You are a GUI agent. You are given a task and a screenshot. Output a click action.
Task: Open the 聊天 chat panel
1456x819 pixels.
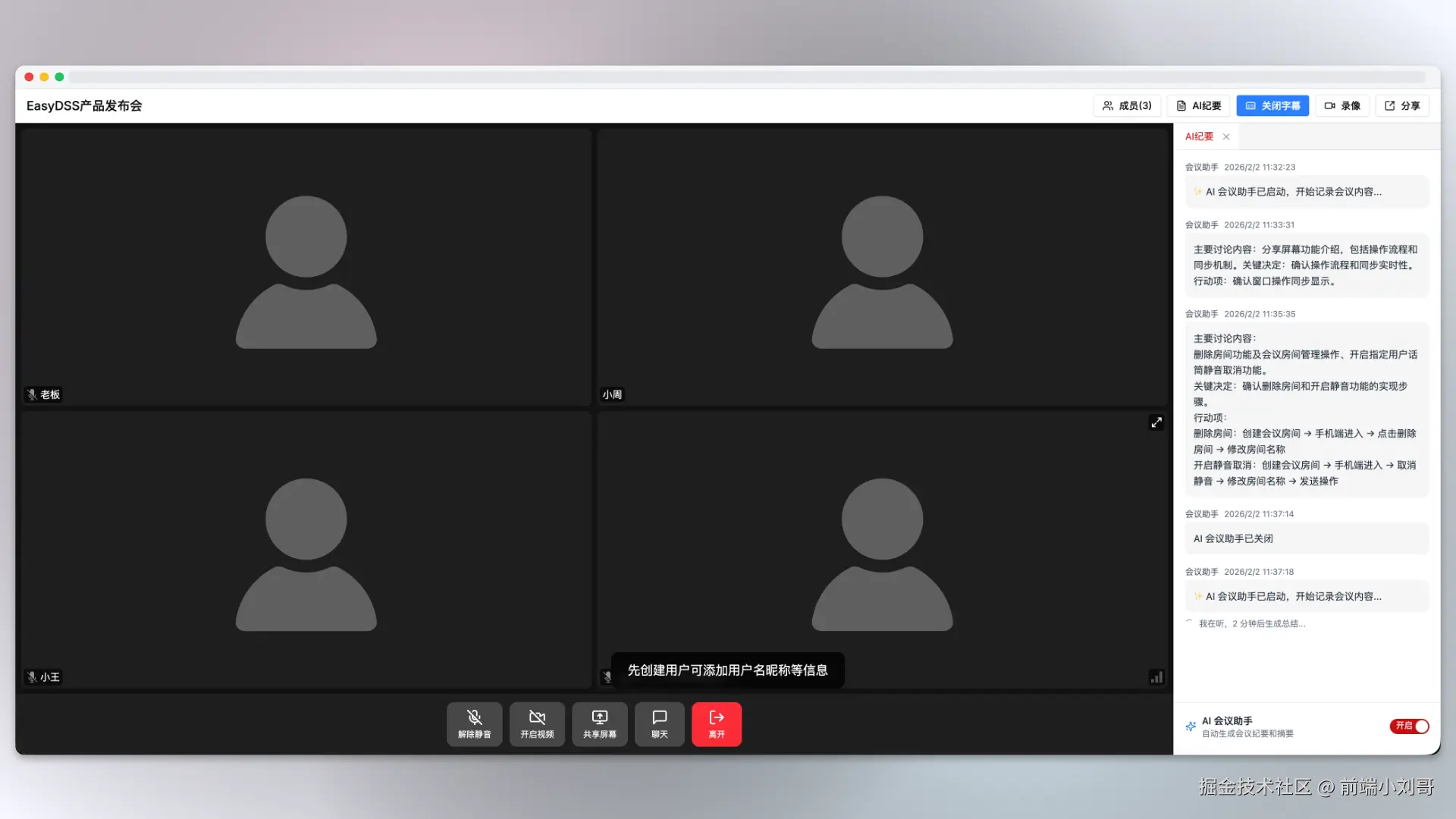tap(659, 724)
